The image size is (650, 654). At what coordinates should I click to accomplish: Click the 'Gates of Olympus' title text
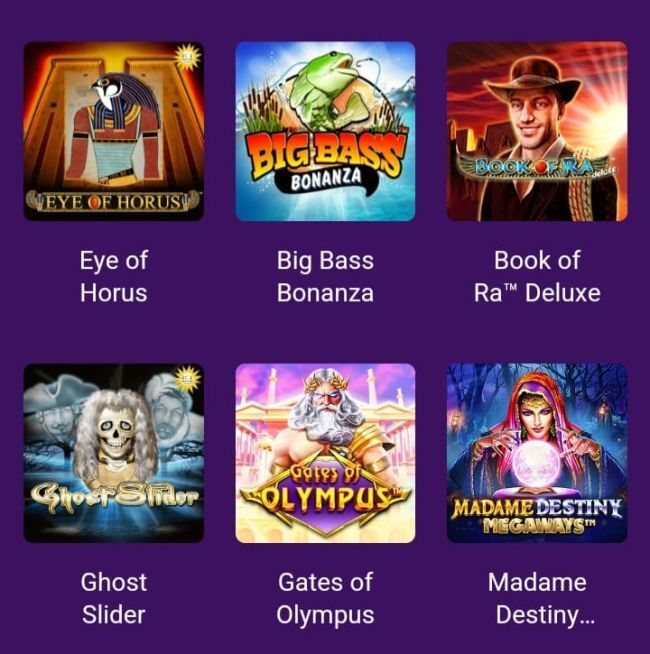tap(325, 598)
